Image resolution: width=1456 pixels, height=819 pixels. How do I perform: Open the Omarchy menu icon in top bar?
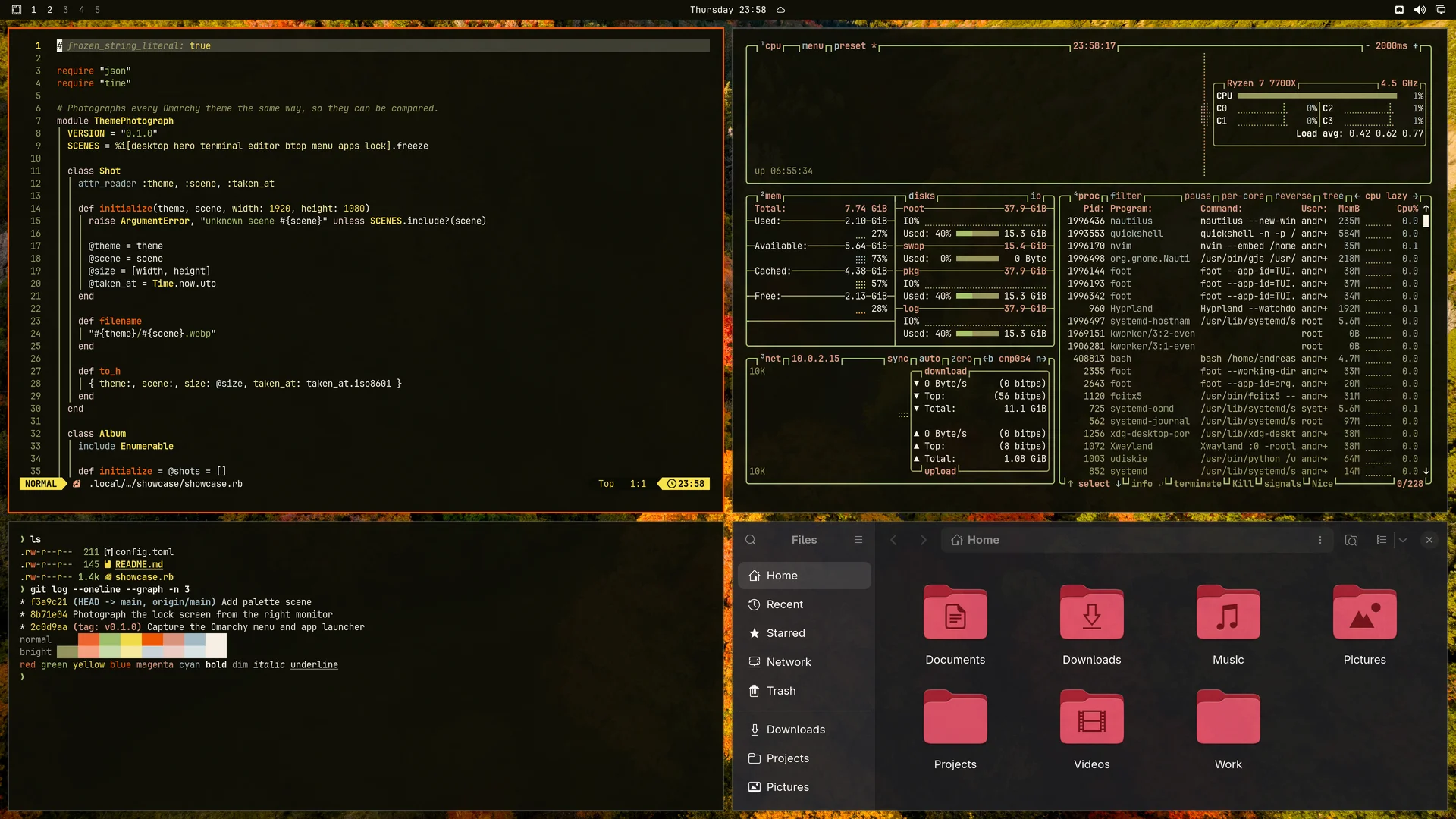click(x=17, y=10)
